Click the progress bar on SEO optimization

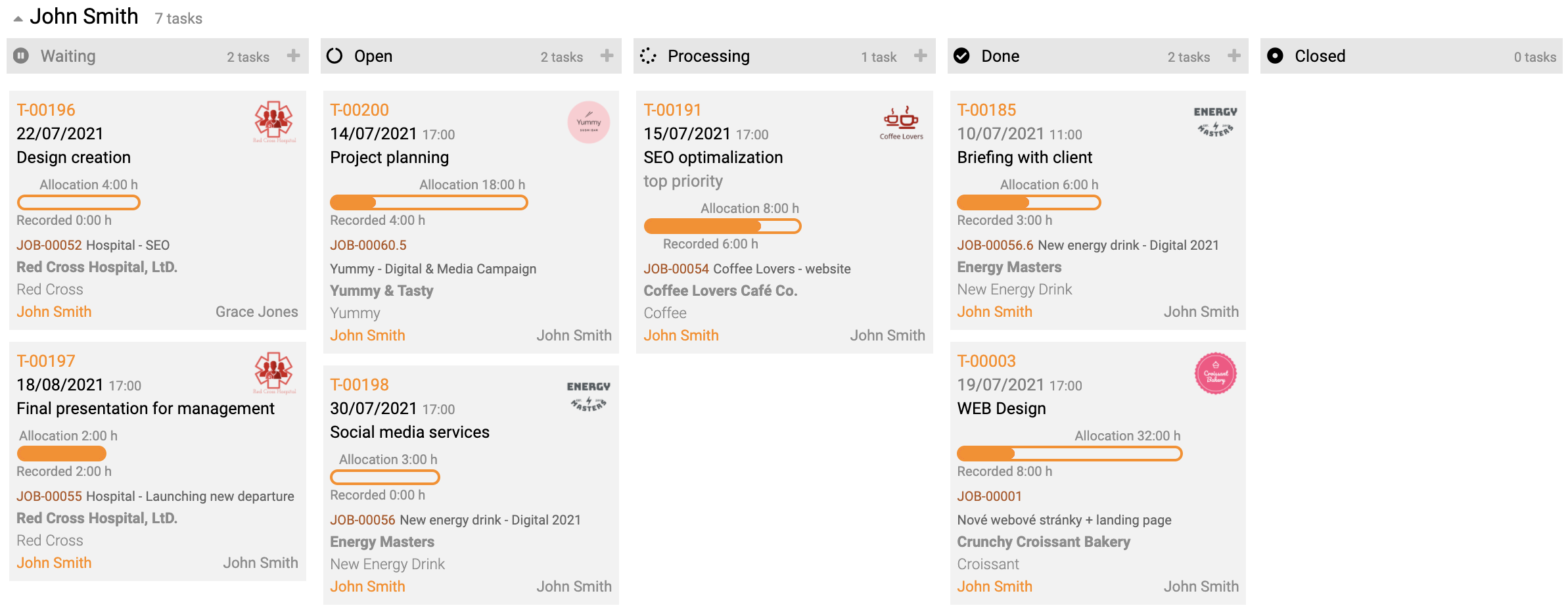click(x=722, y=226)
